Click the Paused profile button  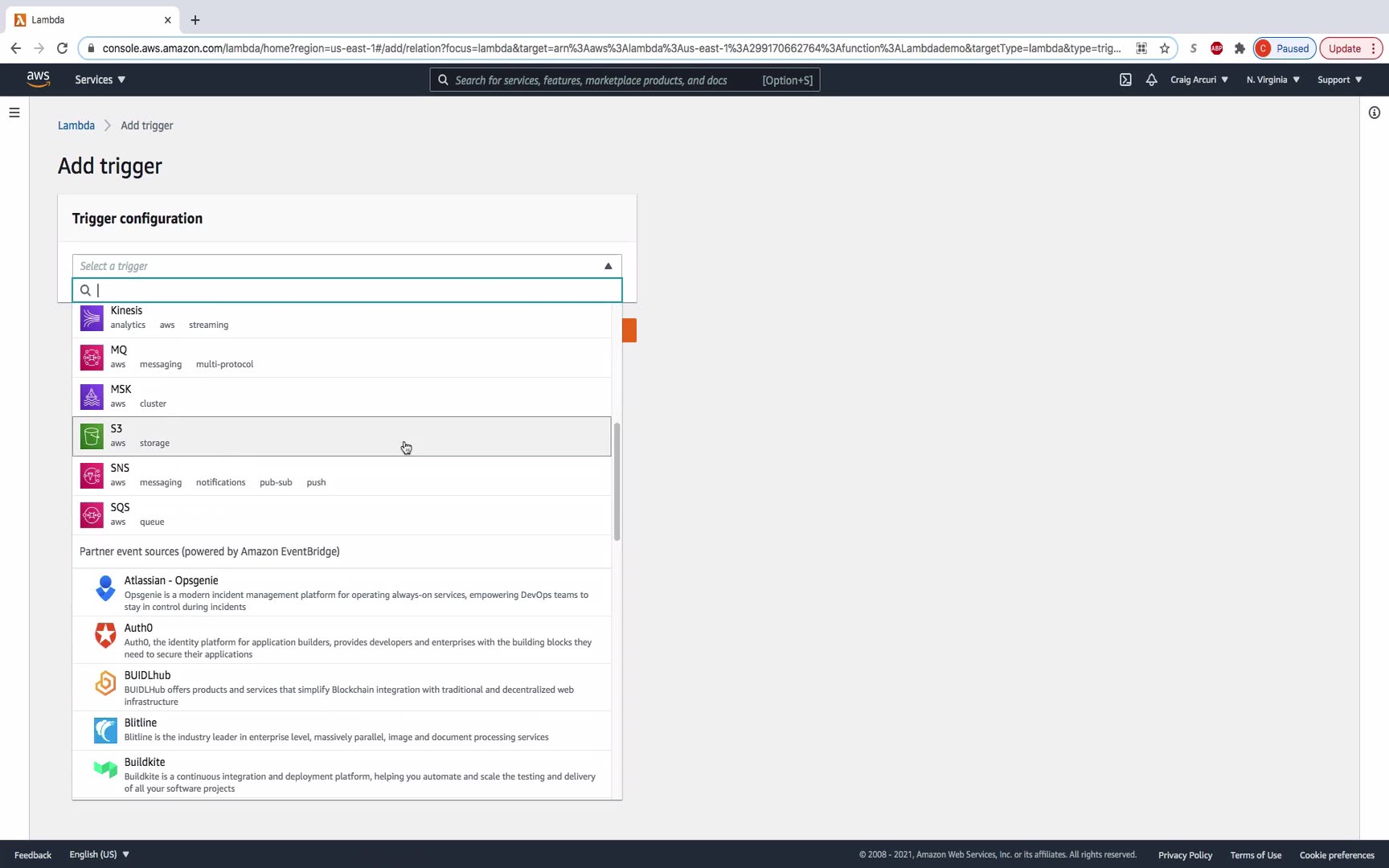1285,48
